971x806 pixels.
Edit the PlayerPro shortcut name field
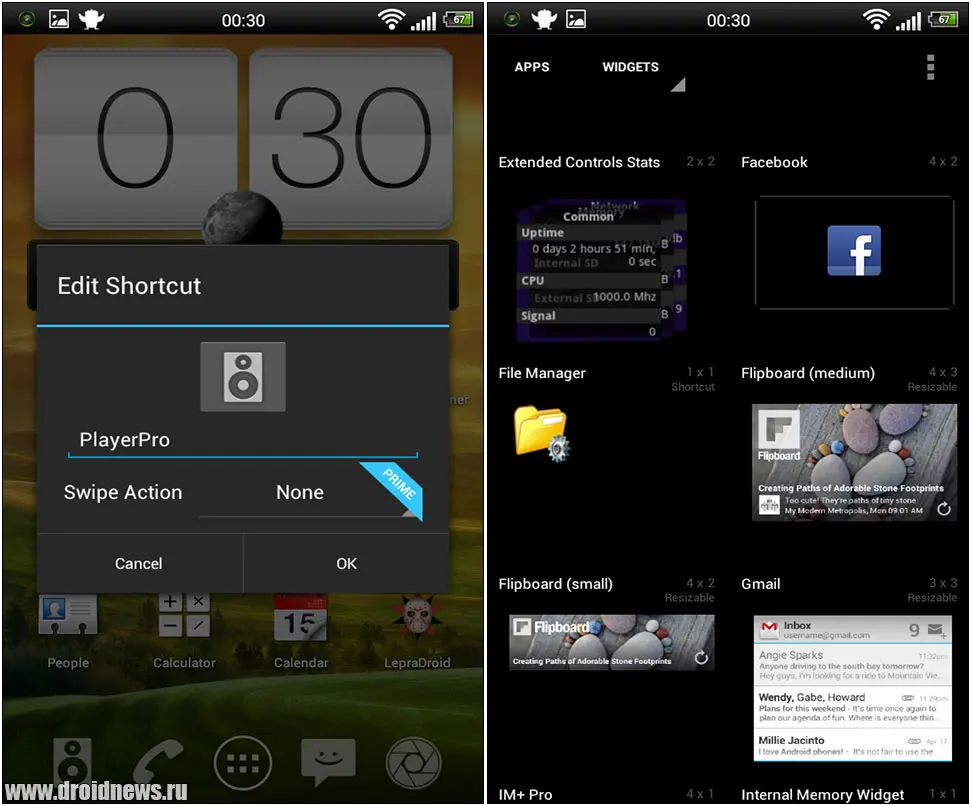243,440
